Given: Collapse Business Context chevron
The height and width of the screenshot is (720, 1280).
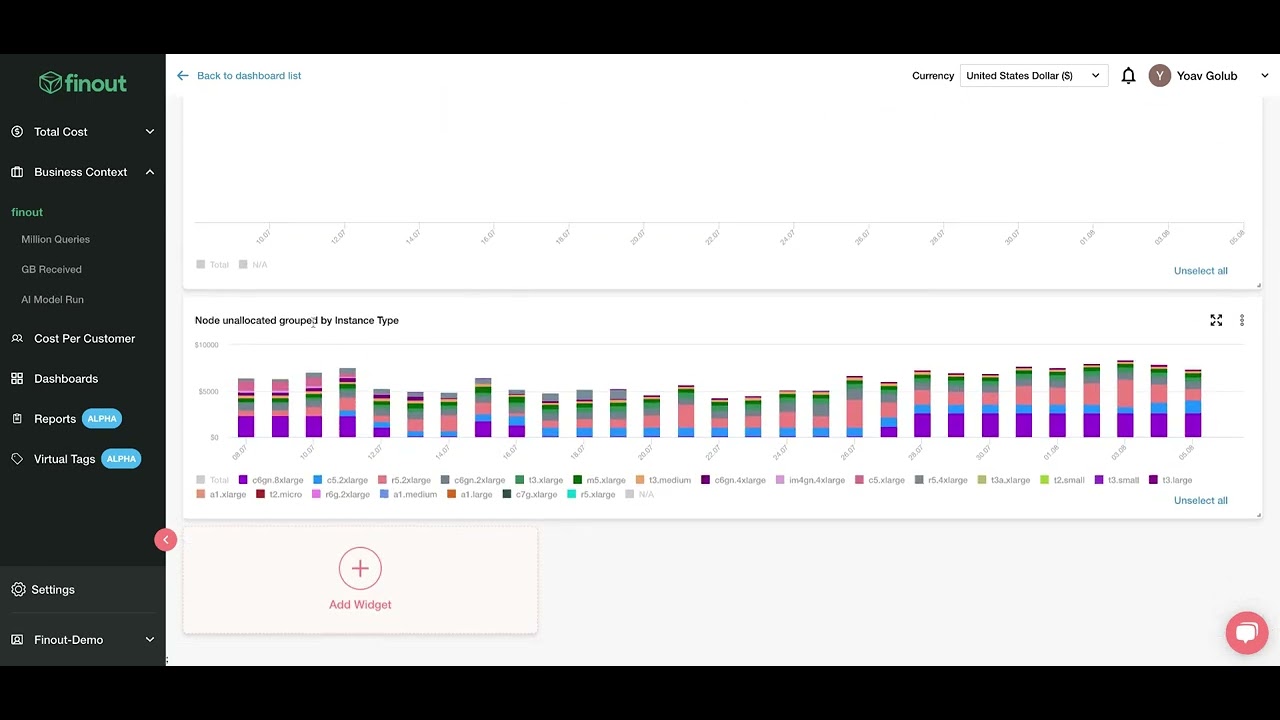Looking at the screenshot, I should 150,172.
